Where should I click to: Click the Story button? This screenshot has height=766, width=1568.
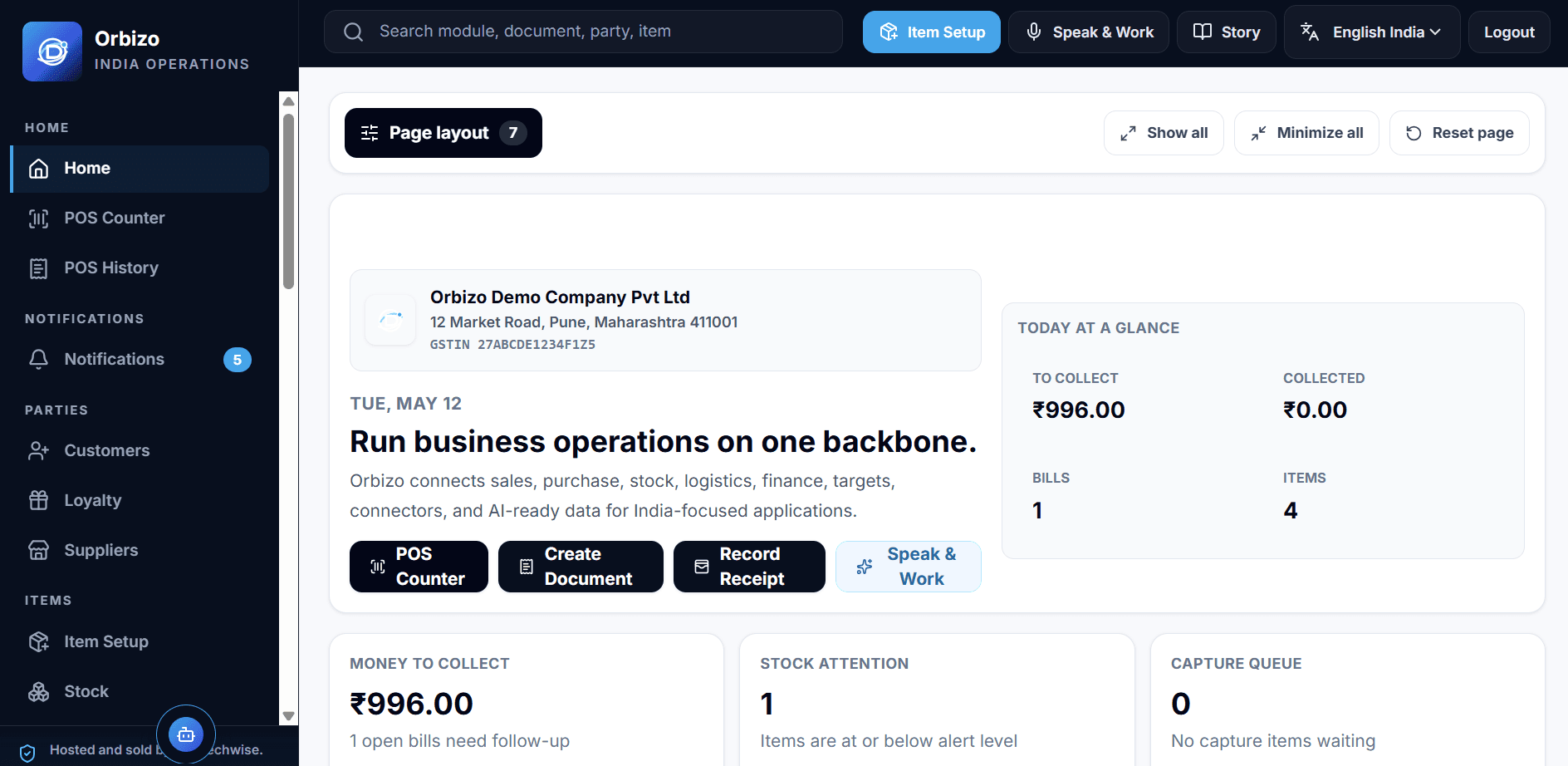1227,32
